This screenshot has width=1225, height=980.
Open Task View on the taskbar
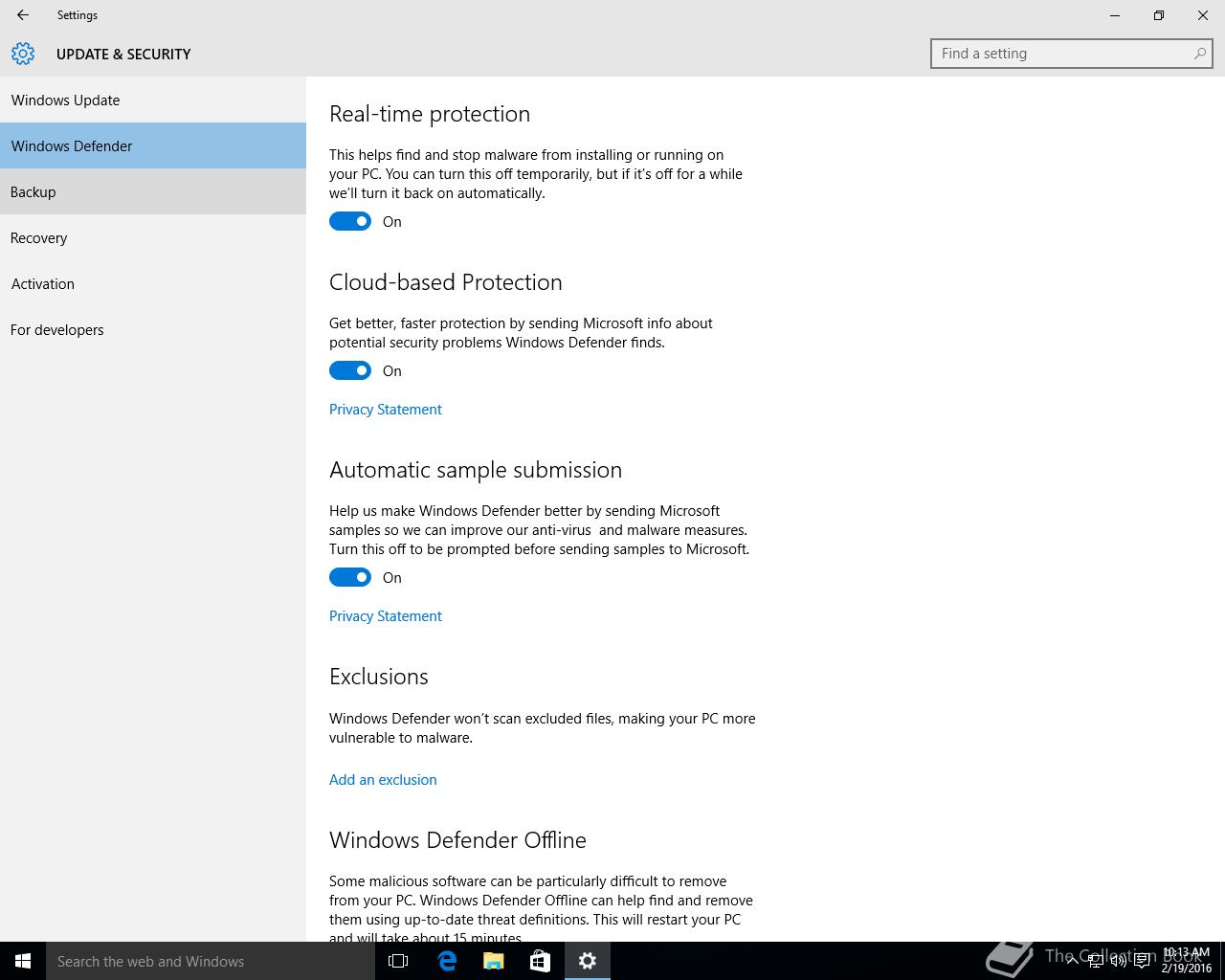coord(398,961)
